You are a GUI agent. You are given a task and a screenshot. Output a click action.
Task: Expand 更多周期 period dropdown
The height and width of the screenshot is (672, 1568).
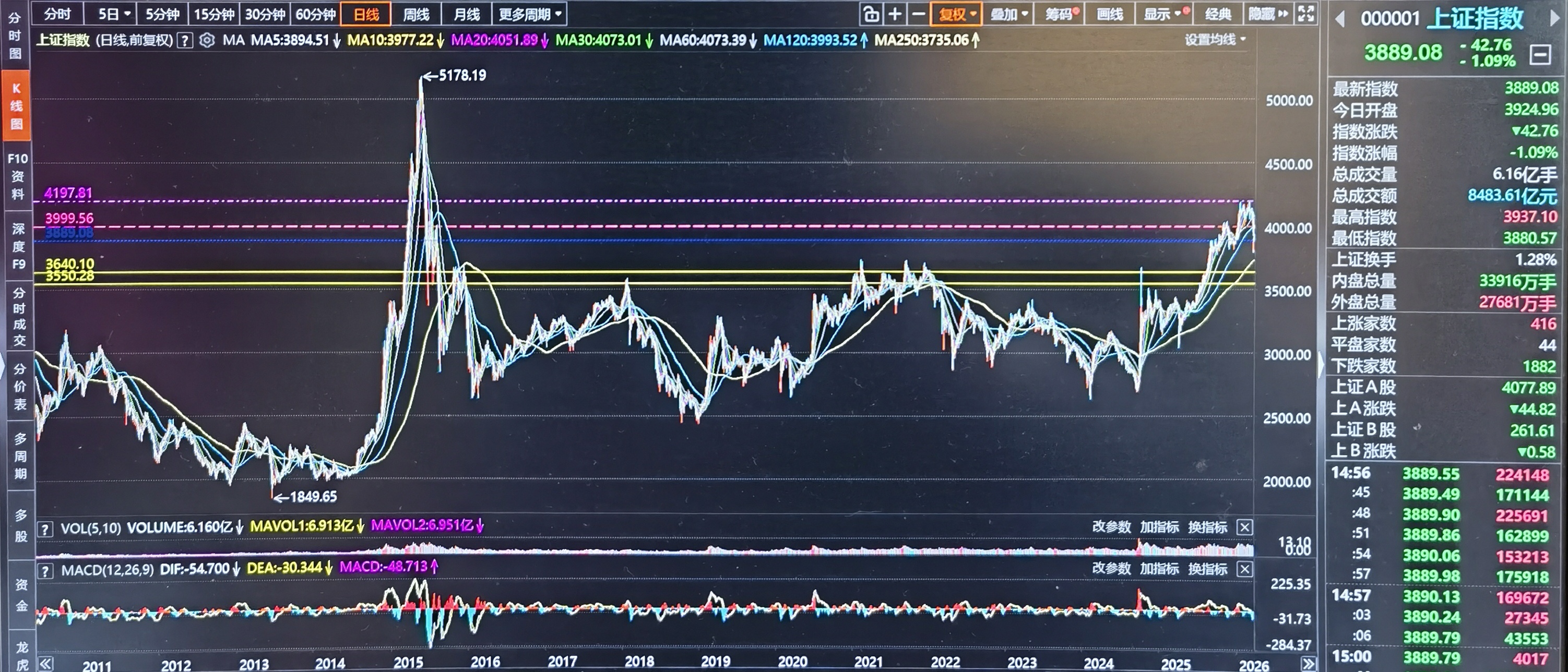tap(530, 14)
